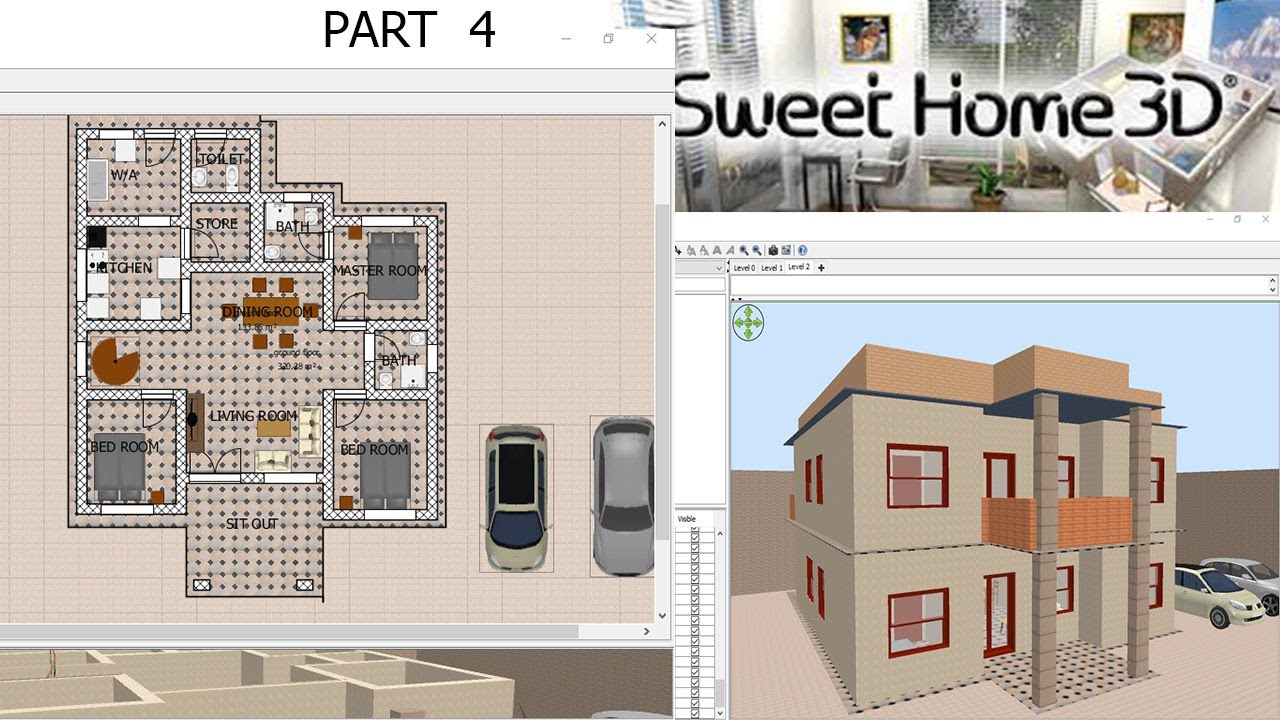
Task: Switch to the Level 1 tab
Action: coord(772,268)
